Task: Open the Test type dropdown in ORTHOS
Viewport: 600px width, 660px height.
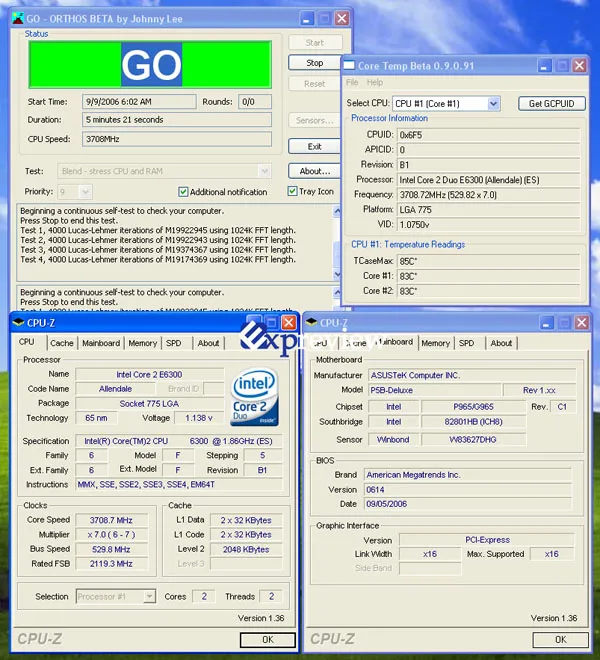Action: (x=264, y=171)
